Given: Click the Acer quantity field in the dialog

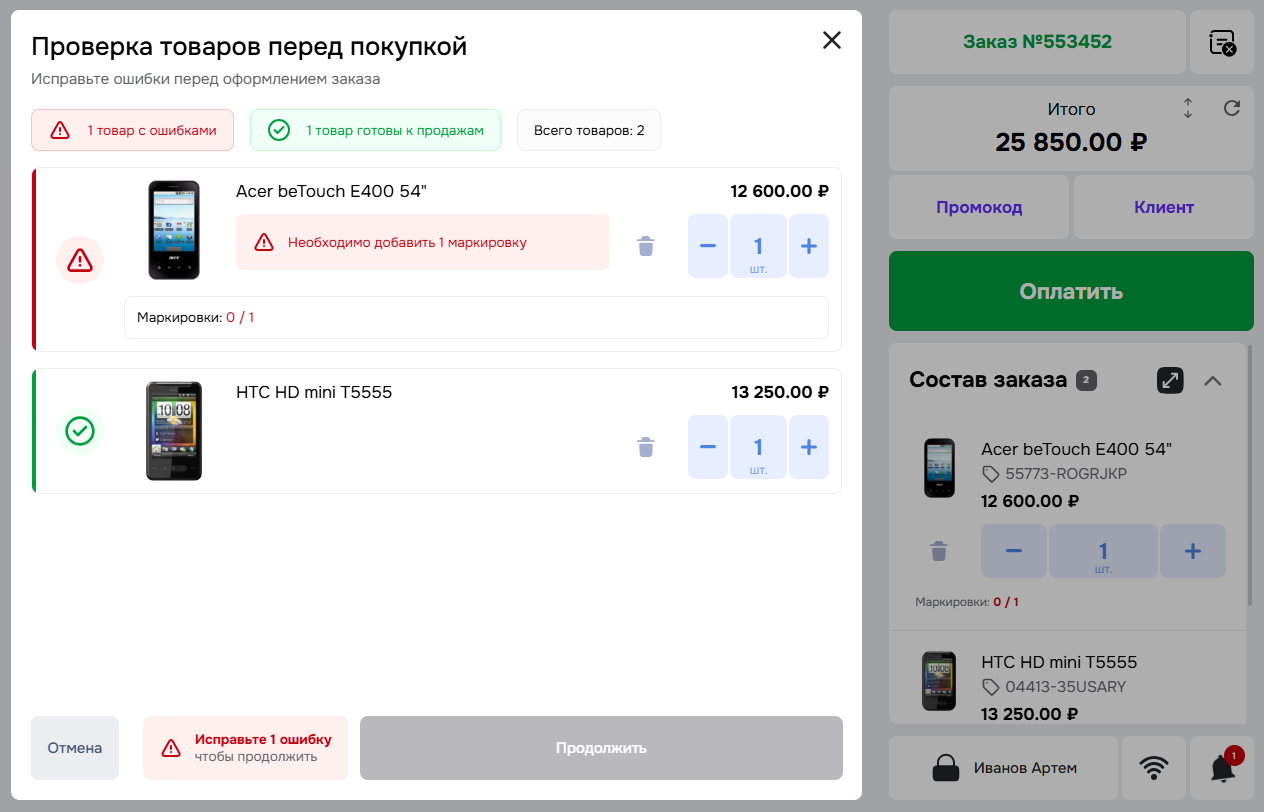Looking at the screenshot, I should click(758, 246).
